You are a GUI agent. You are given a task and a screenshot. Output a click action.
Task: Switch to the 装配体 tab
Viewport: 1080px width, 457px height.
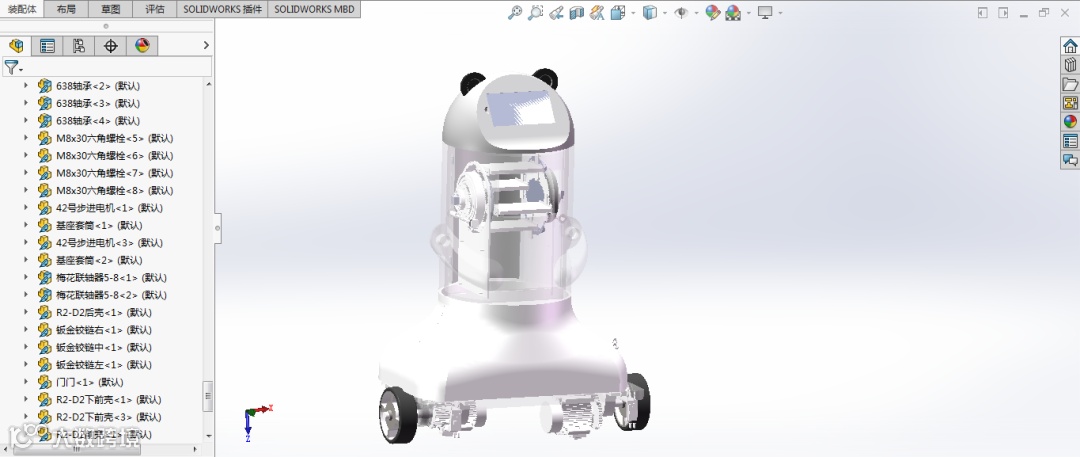22,9
